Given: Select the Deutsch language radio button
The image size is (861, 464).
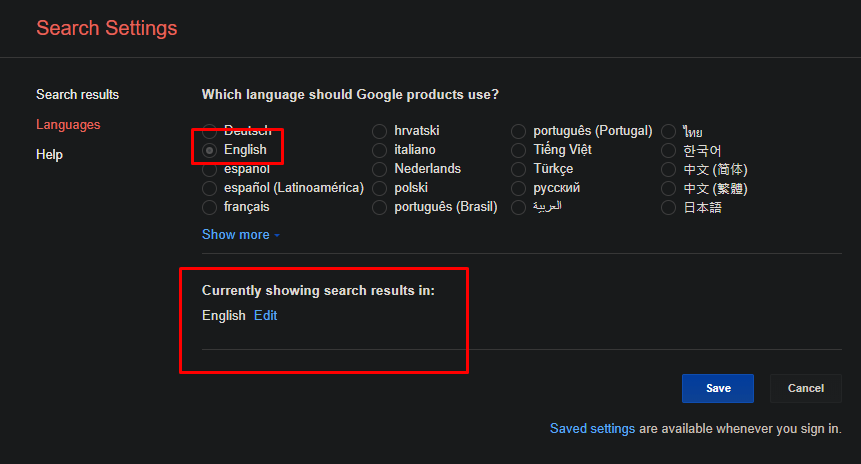Looking at the screenshot, I should click(x=209, y=131).
